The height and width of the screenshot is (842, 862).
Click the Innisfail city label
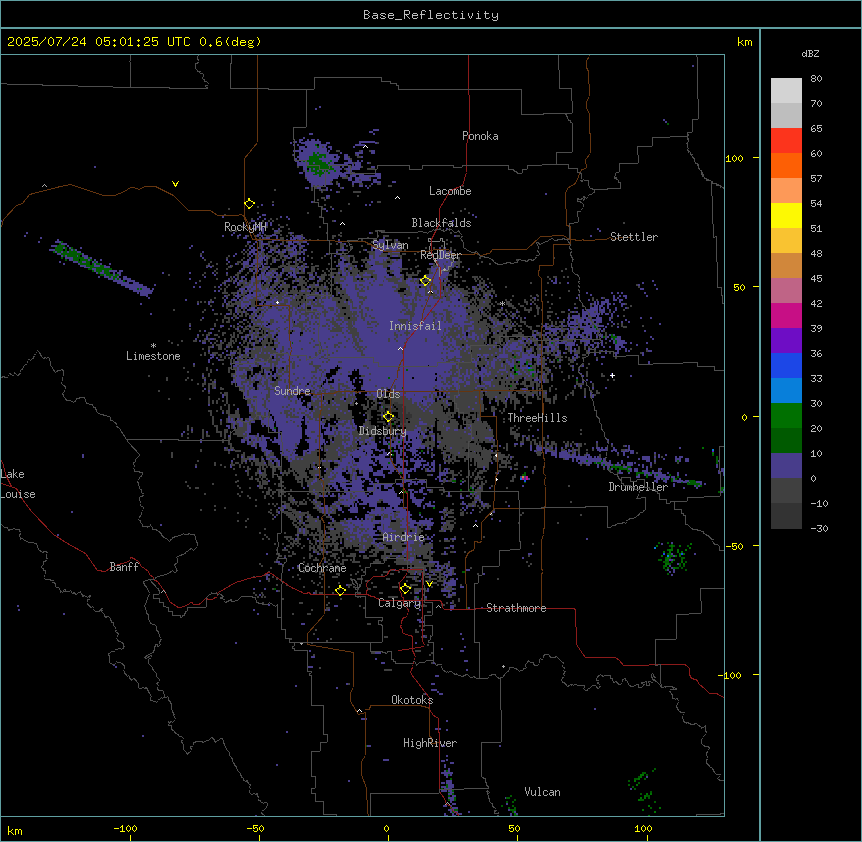pos(415,326)
